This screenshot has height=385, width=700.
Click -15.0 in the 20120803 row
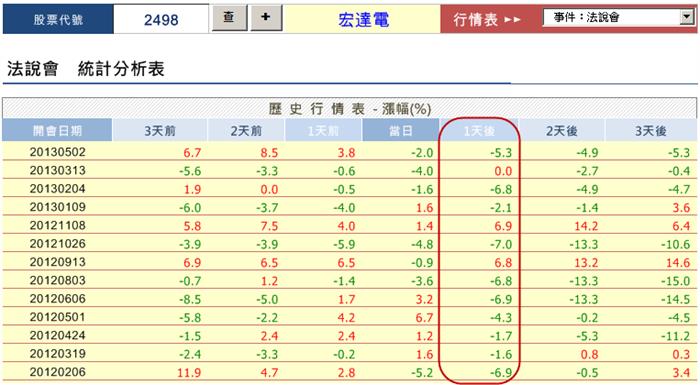point(675,281)
